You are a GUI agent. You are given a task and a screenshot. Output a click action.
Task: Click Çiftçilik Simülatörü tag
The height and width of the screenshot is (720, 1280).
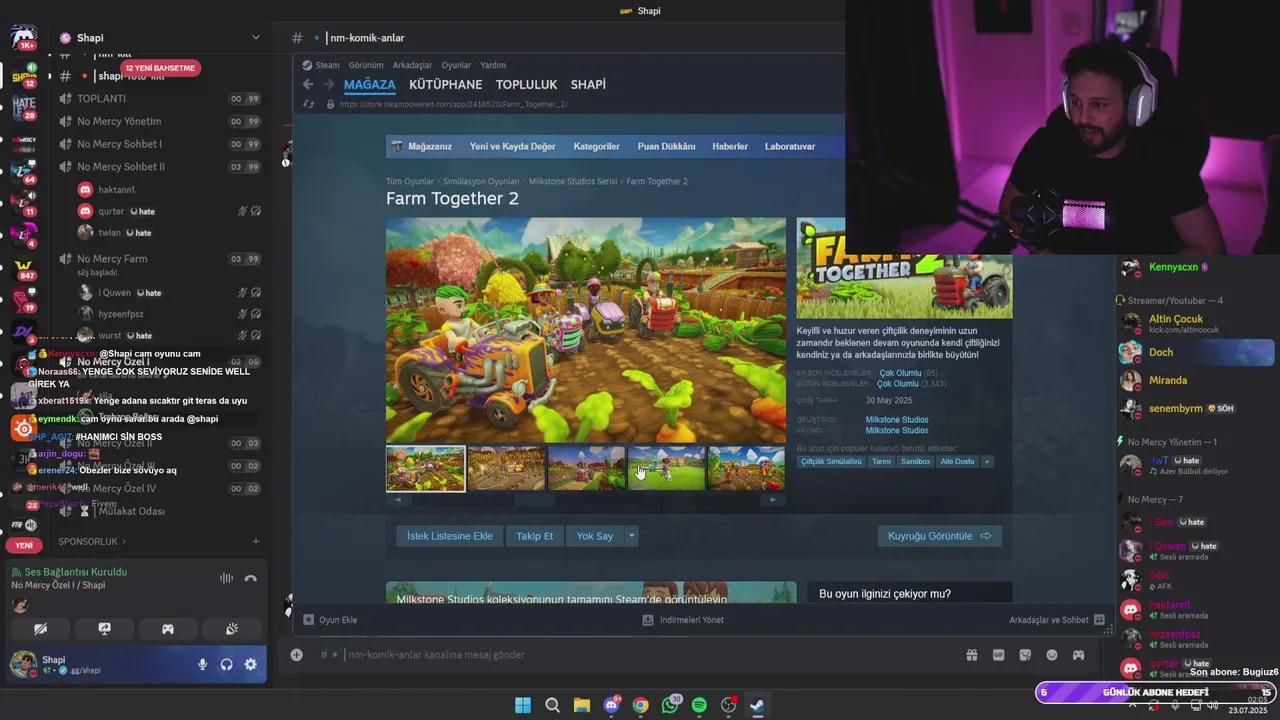831,462
